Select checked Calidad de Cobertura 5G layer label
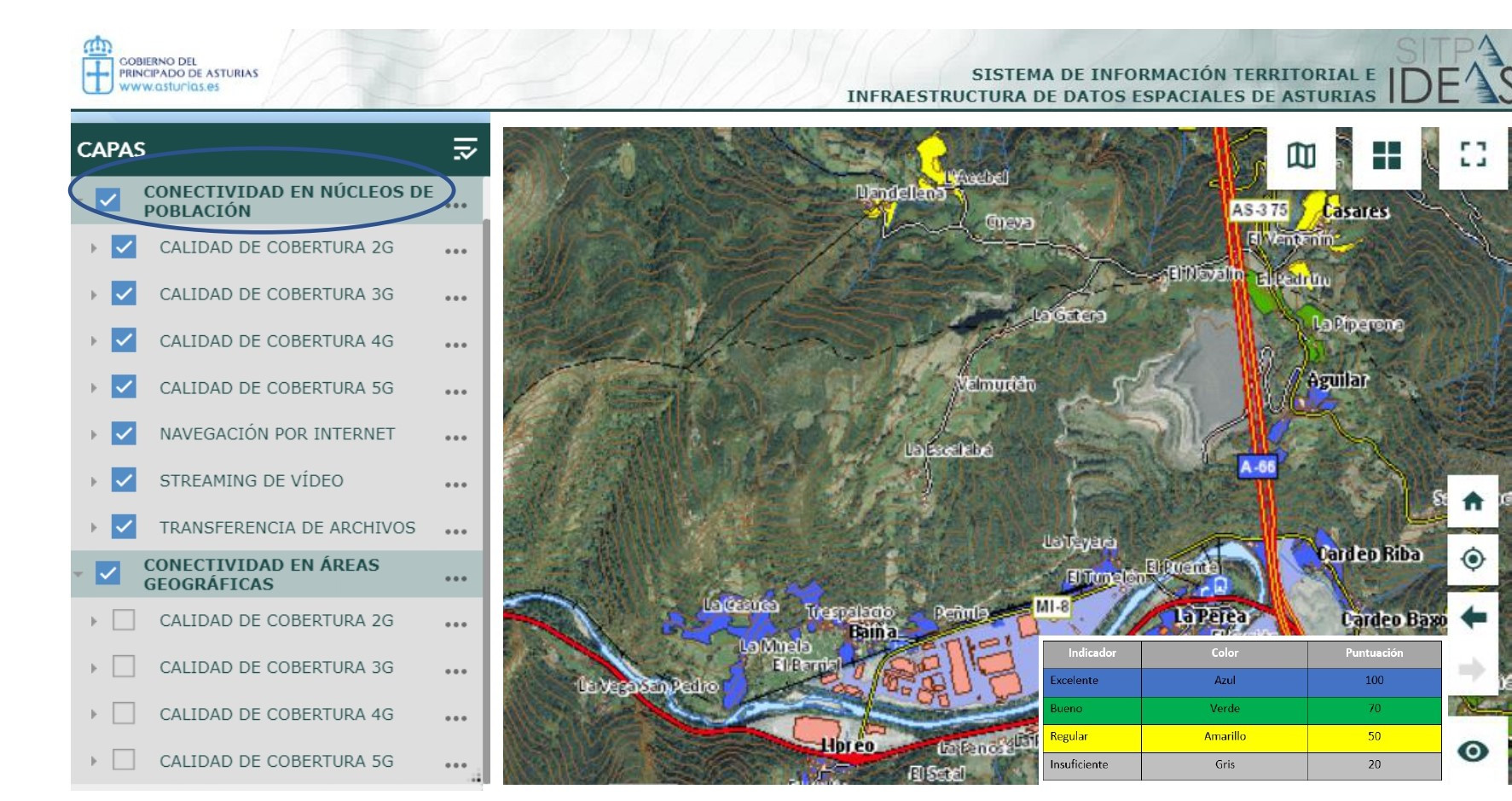The height and width of the screenshot is (801, 1512). (x=276, y=388)
